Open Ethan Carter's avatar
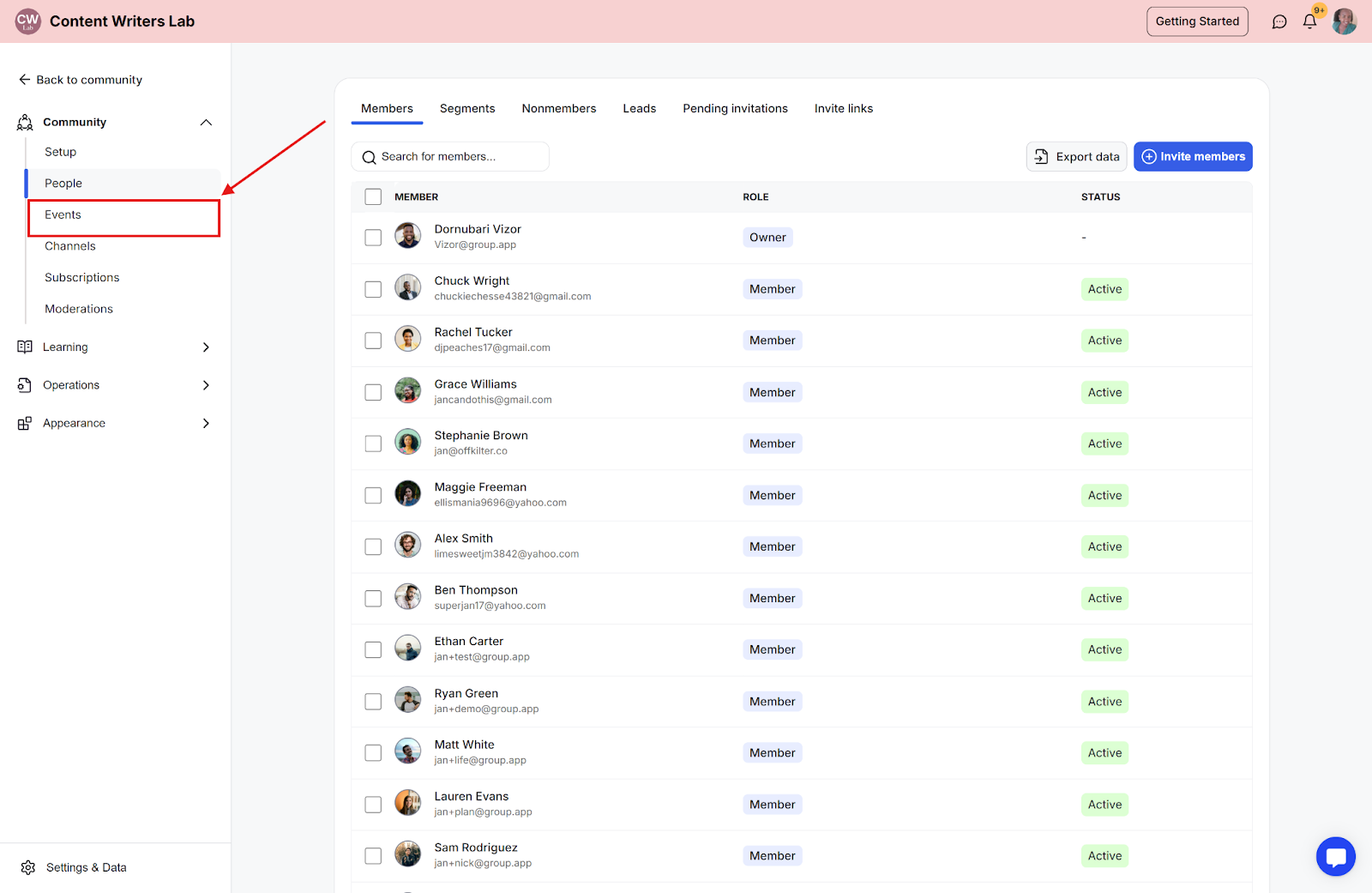The width and height of the screenshot is (1372, 893). click(x=407, y=648)
